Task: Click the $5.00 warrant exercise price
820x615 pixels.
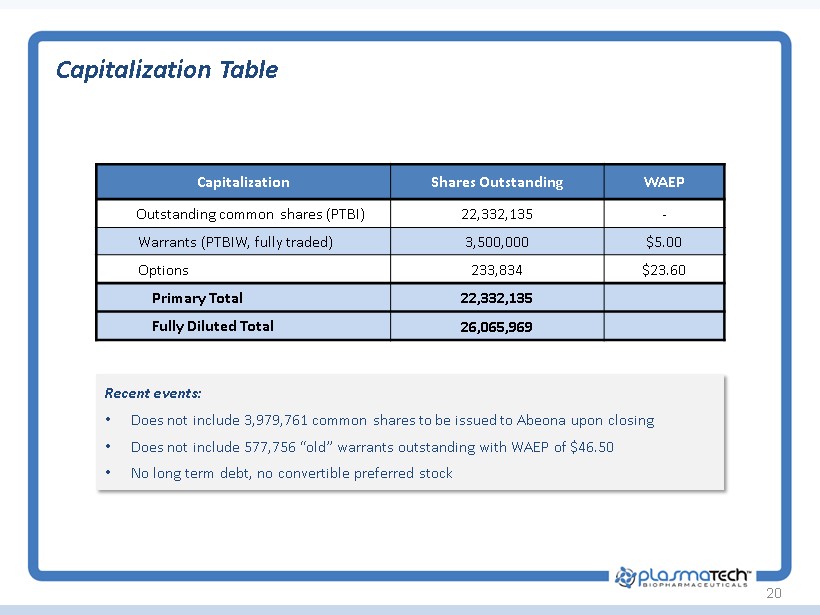Action: [664, 242]
